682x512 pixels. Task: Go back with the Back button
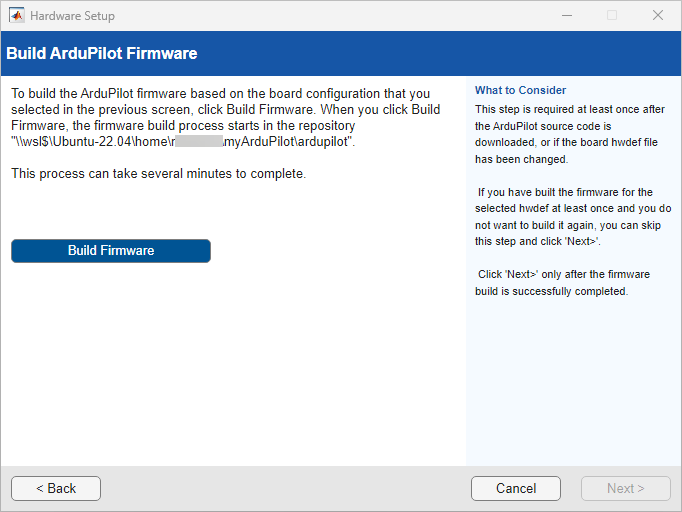[56, 488]
